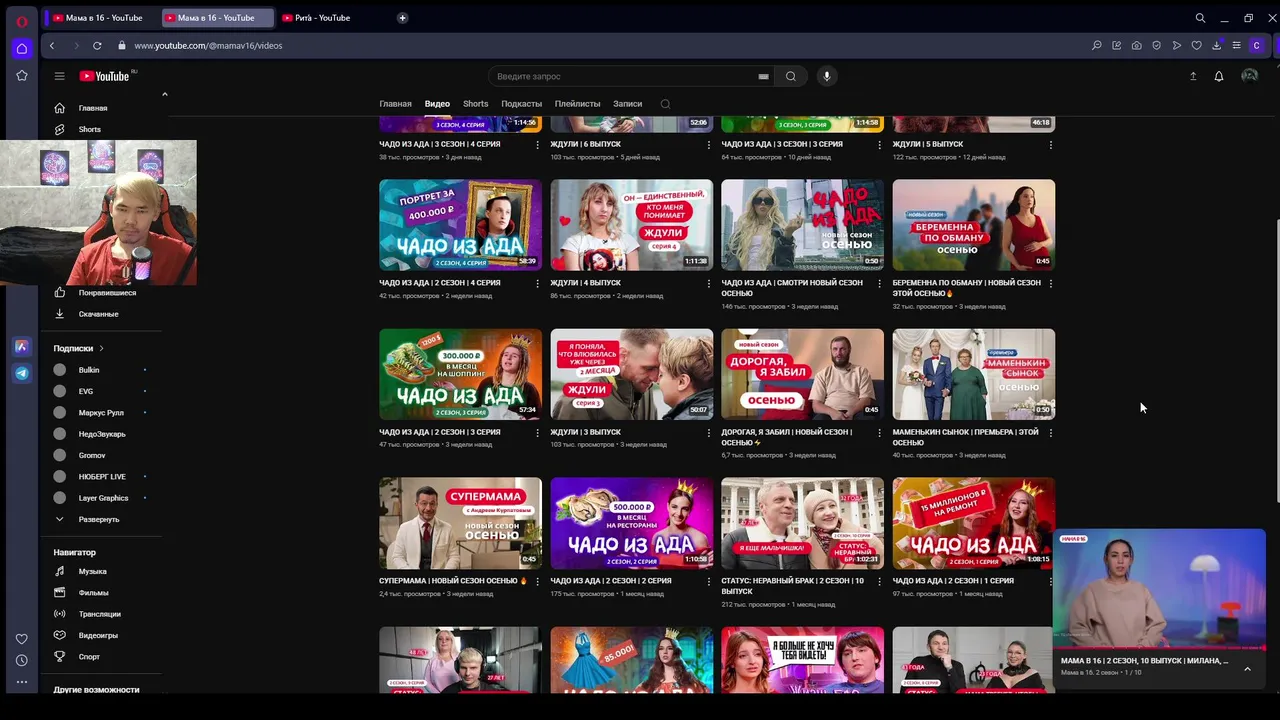1280x720 pixels.
Task: Open Opera sidebar history clock icon
Action: click(21, 660)
